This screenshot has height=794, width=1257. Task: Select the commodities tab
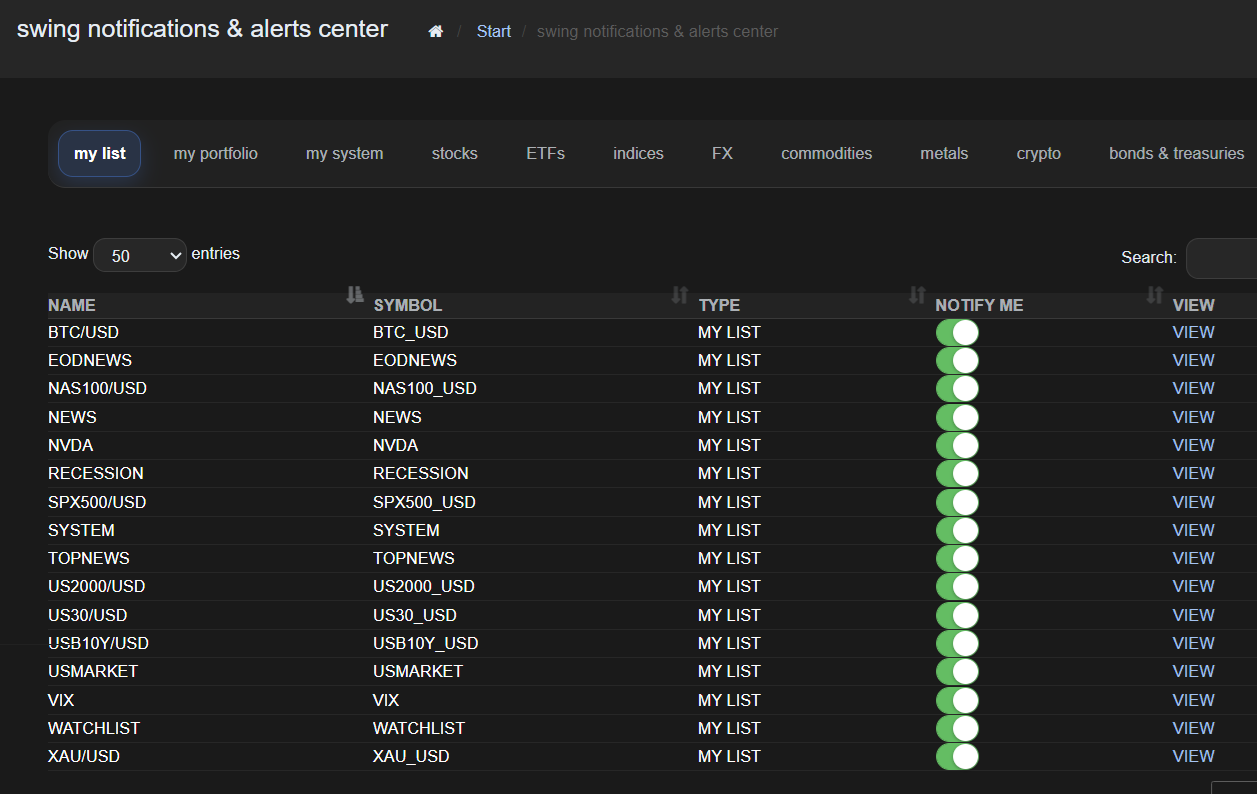click(x=826, y=154)
